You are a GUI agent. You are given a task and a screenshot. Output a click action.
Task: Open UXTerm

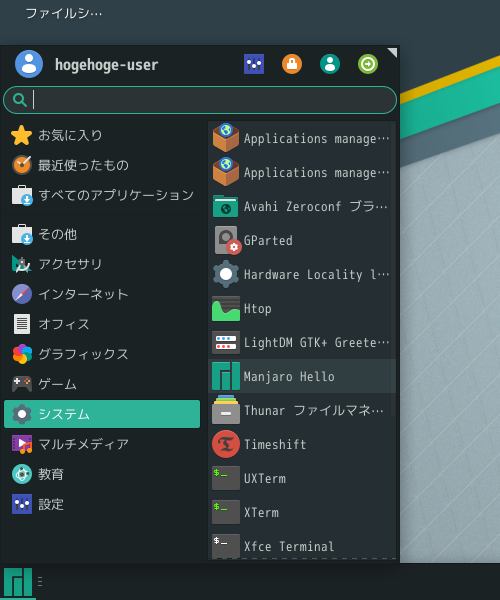[302, 478]
